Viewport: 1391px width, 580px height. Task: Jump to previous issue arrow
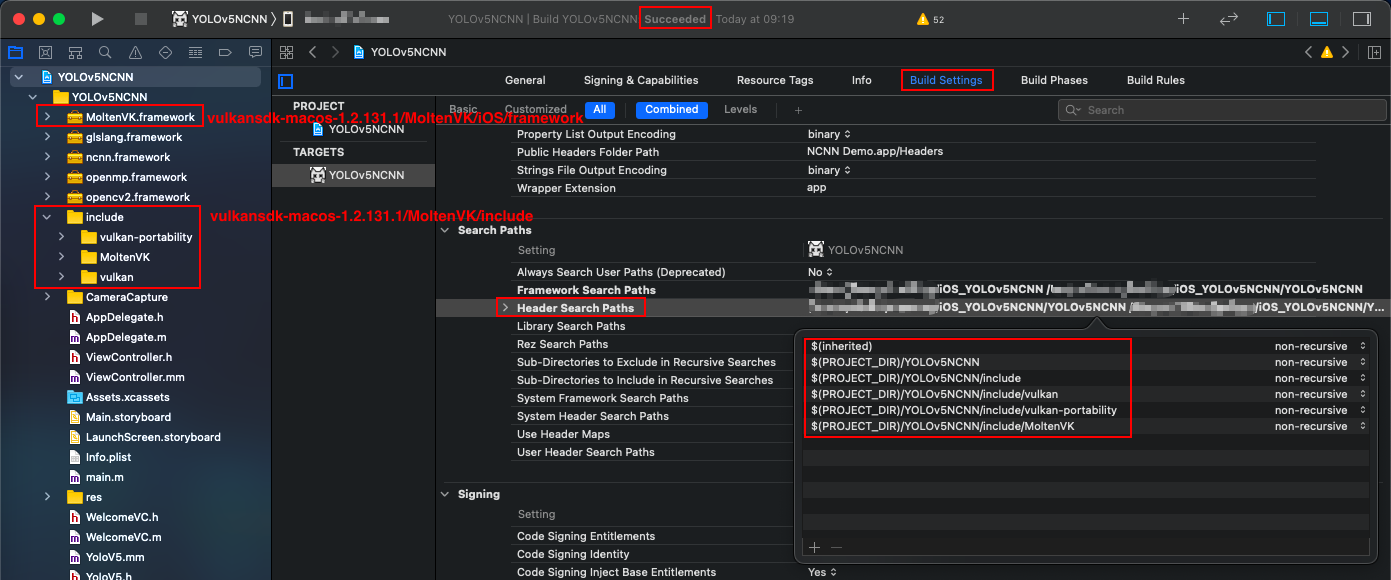coord(1309,52)
